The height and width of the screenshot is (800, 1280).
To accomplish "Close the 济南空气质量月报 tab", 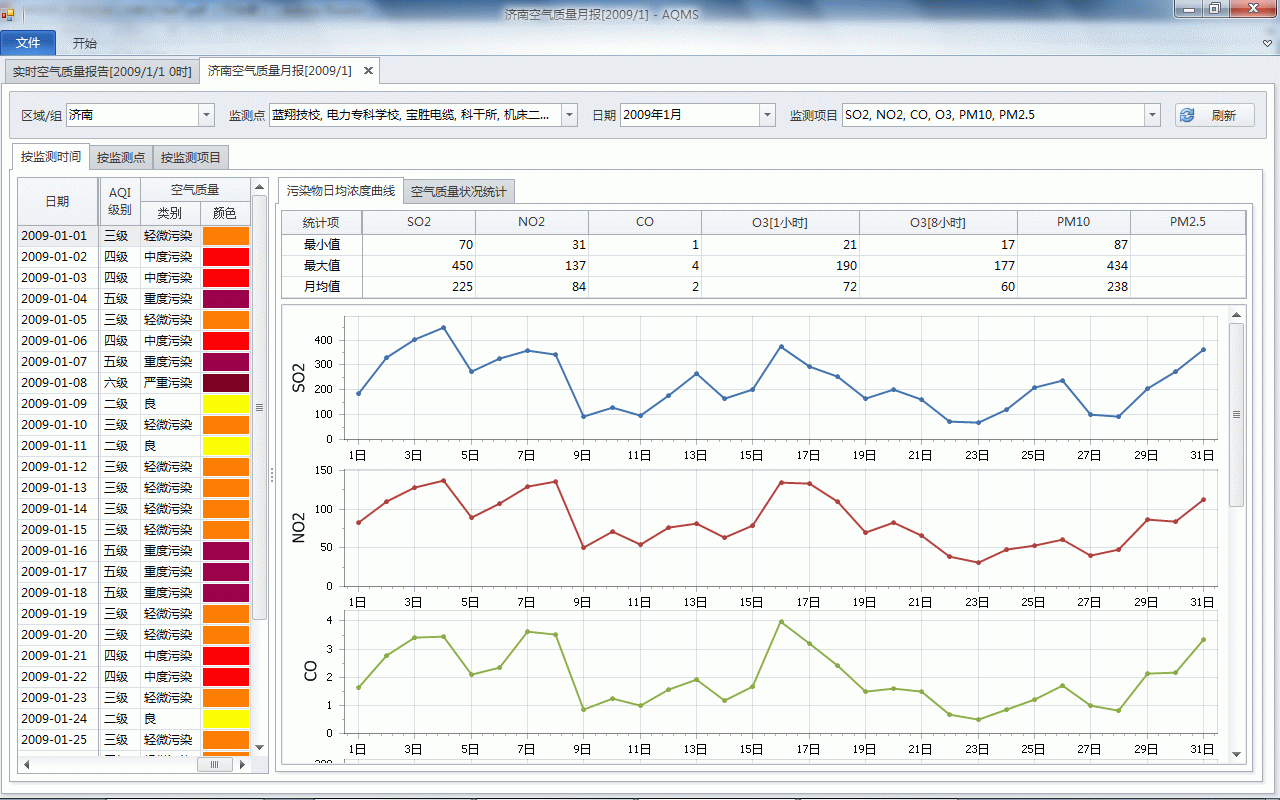I will coord(368,71).
